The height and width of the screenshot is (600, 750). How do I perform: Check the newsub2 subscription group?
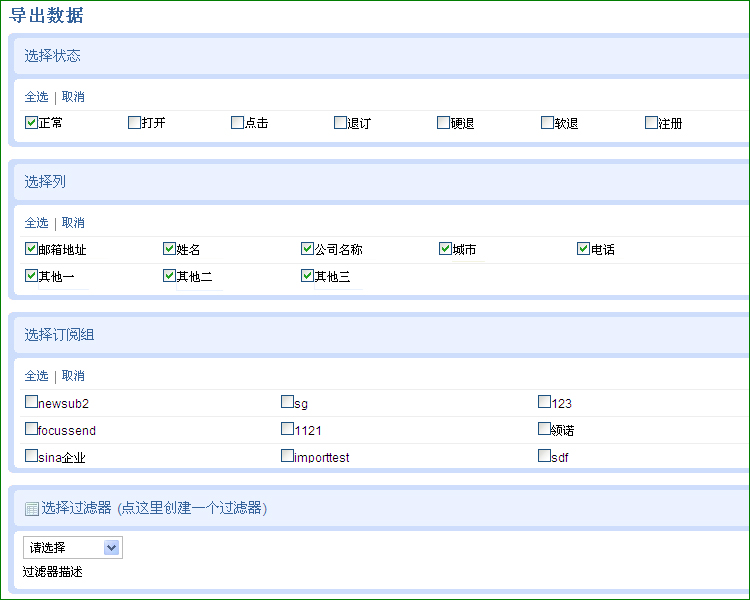click(x=31, y=401)
